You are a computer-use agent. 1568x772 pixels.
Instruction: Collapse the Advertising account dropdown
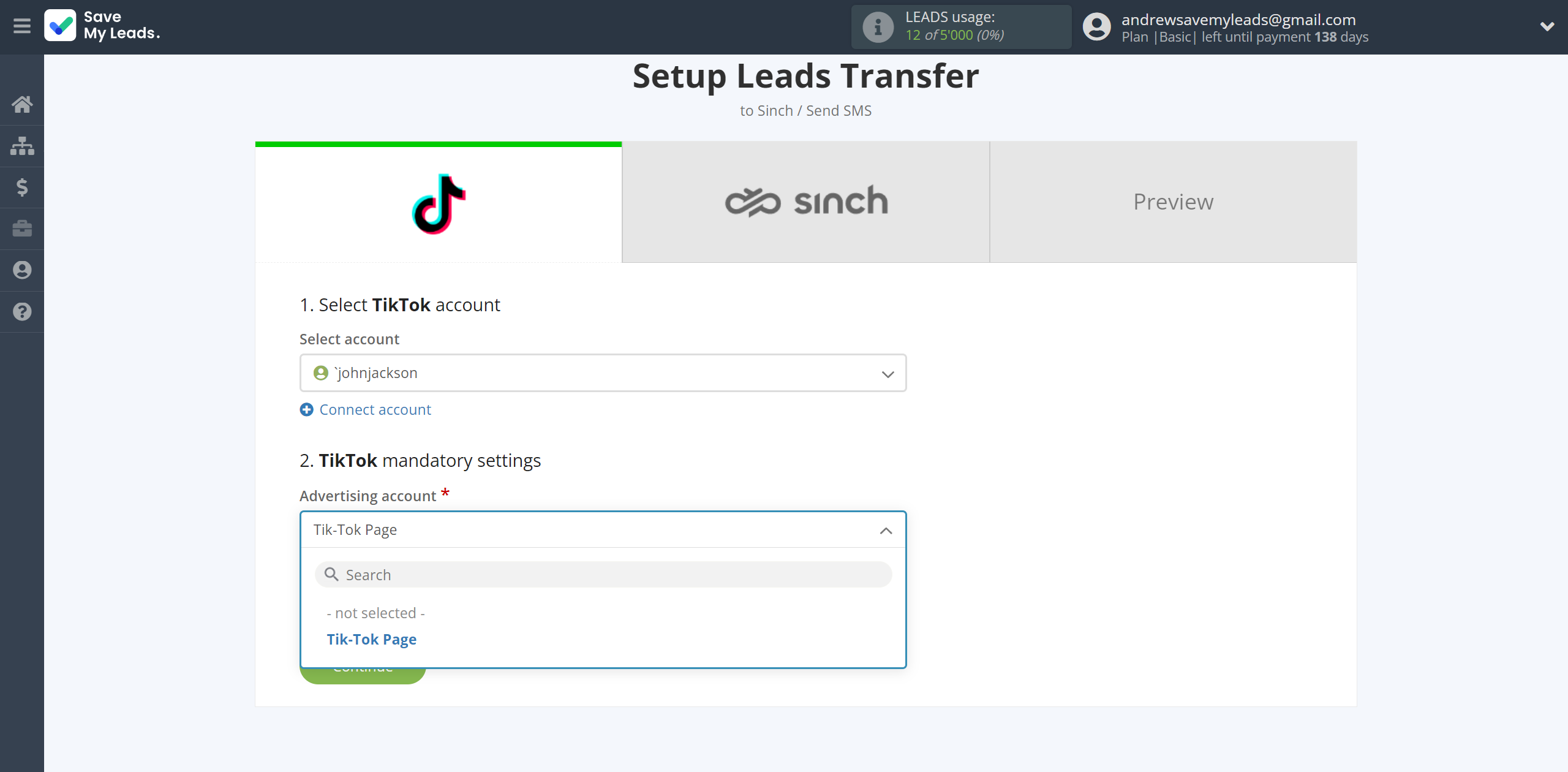coord(884,529)
